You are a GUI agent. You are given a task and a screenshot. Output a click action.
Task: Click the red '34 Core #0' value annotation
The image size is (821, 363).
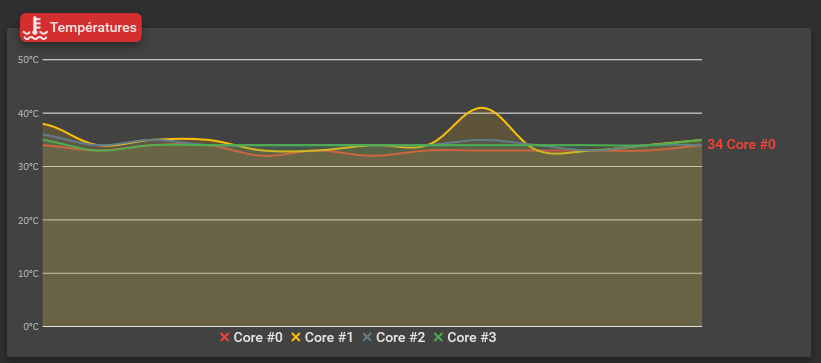[741, 145]
